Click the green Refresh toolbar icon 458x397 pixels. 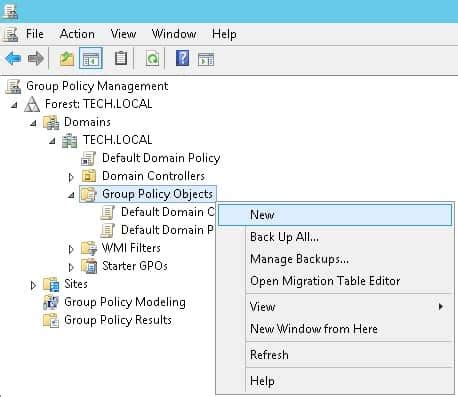click(152, 59)
